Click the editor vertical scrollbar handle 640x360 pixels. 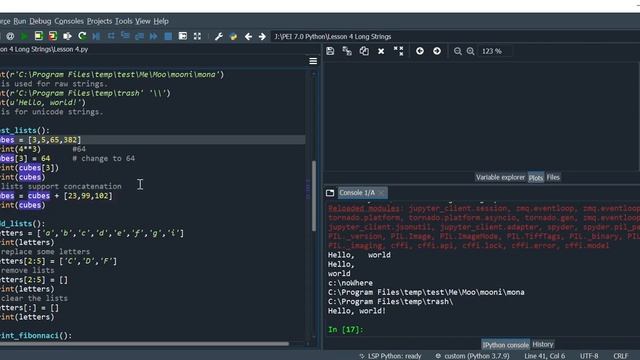(x=313, y=196)
